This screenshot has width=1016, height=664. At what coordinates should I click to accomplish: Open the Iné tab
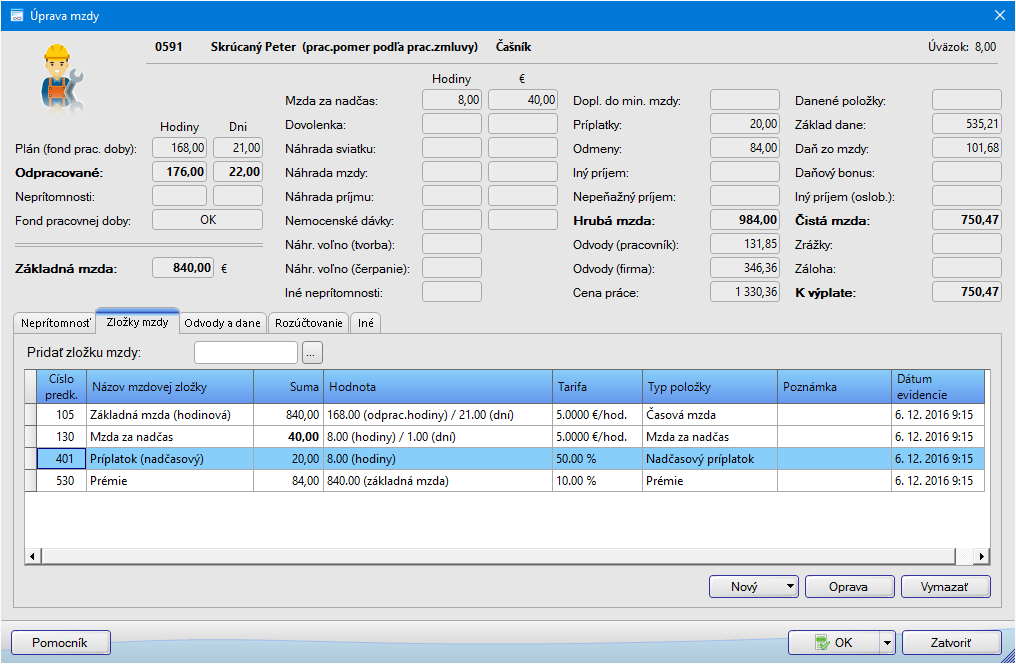365,323
